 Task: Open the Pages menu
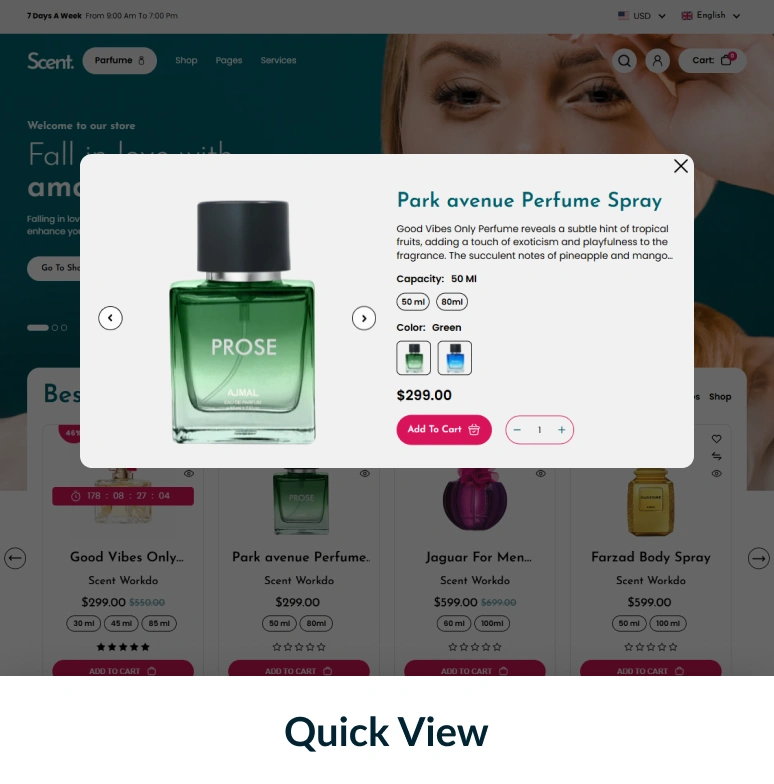tap(228, 60)
